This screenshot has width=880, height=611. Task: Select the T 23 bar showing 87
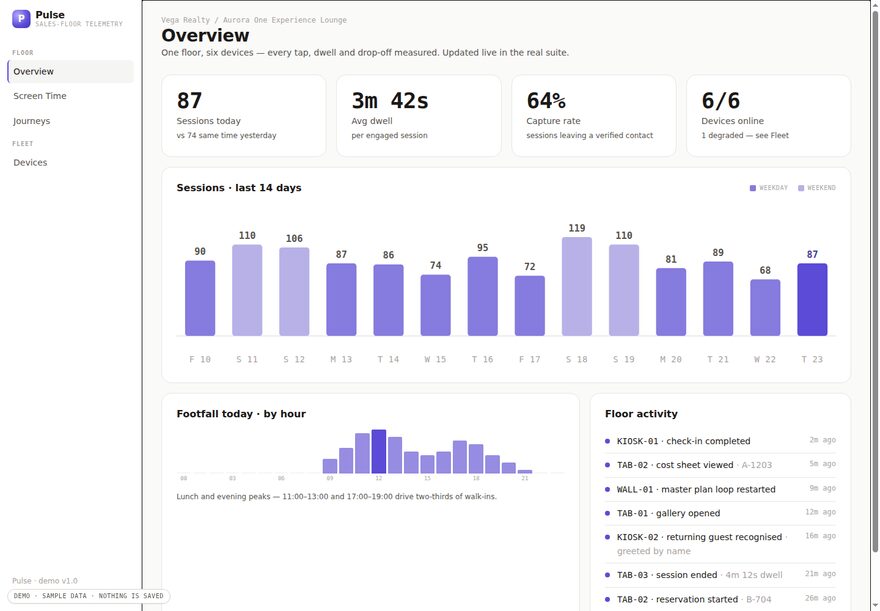coord(812,300)
